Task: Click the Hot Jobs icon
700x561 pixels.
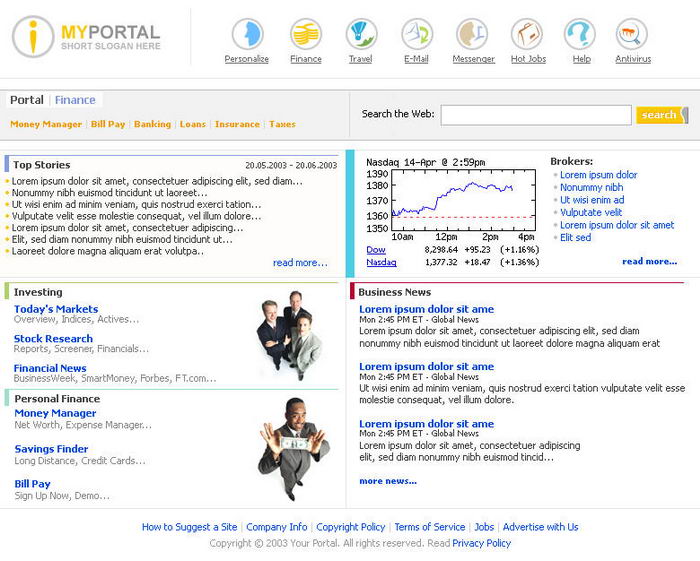Action: (x=527, y=34)
